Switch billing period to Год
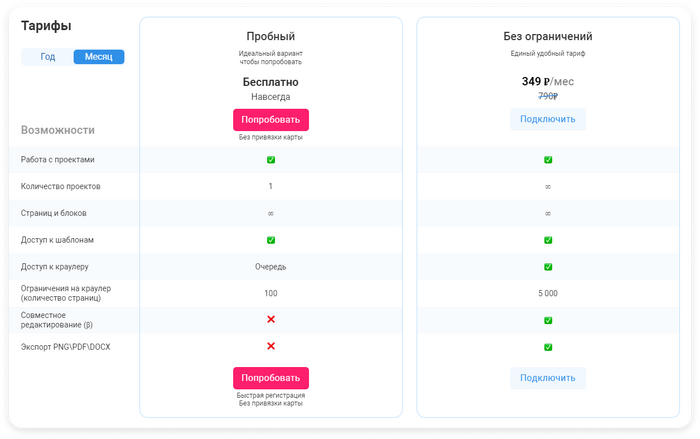The image size is (700, 439). pyautogui.click(x=48, y=57)
